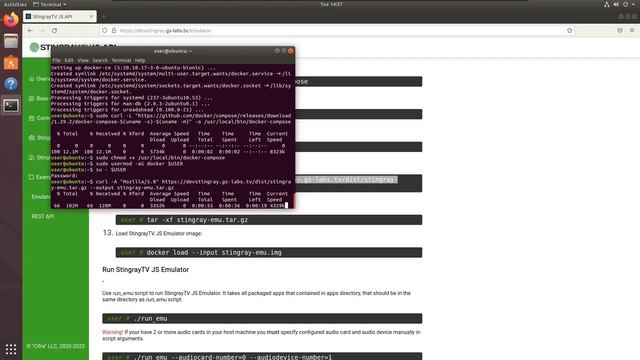Open a new Firefox tab
Screen dimensions: 640x360
[104, 17]
